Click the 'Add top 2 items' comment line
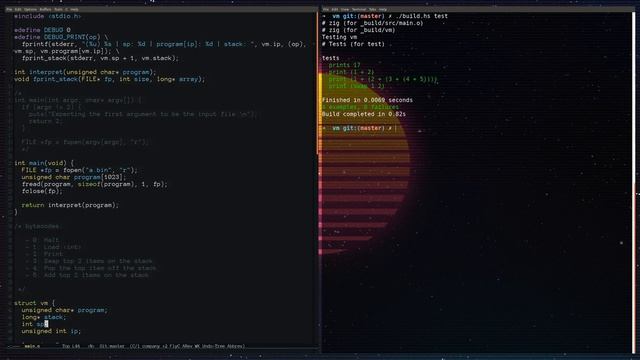This screenshot has height=360, width=640. point(87,275)
